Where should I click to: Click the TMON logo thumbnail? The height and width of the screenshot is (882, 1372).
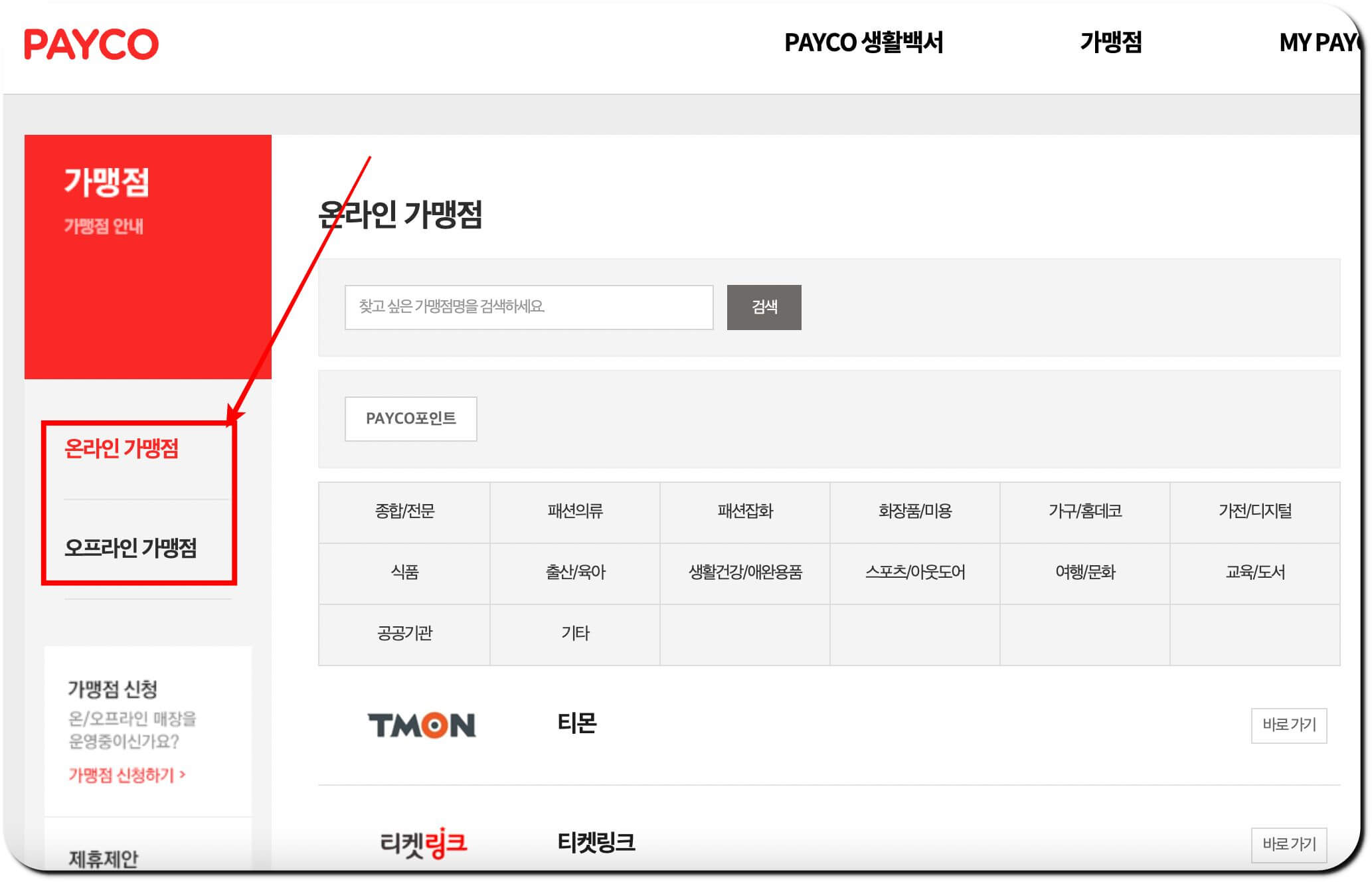click(422, 725)
